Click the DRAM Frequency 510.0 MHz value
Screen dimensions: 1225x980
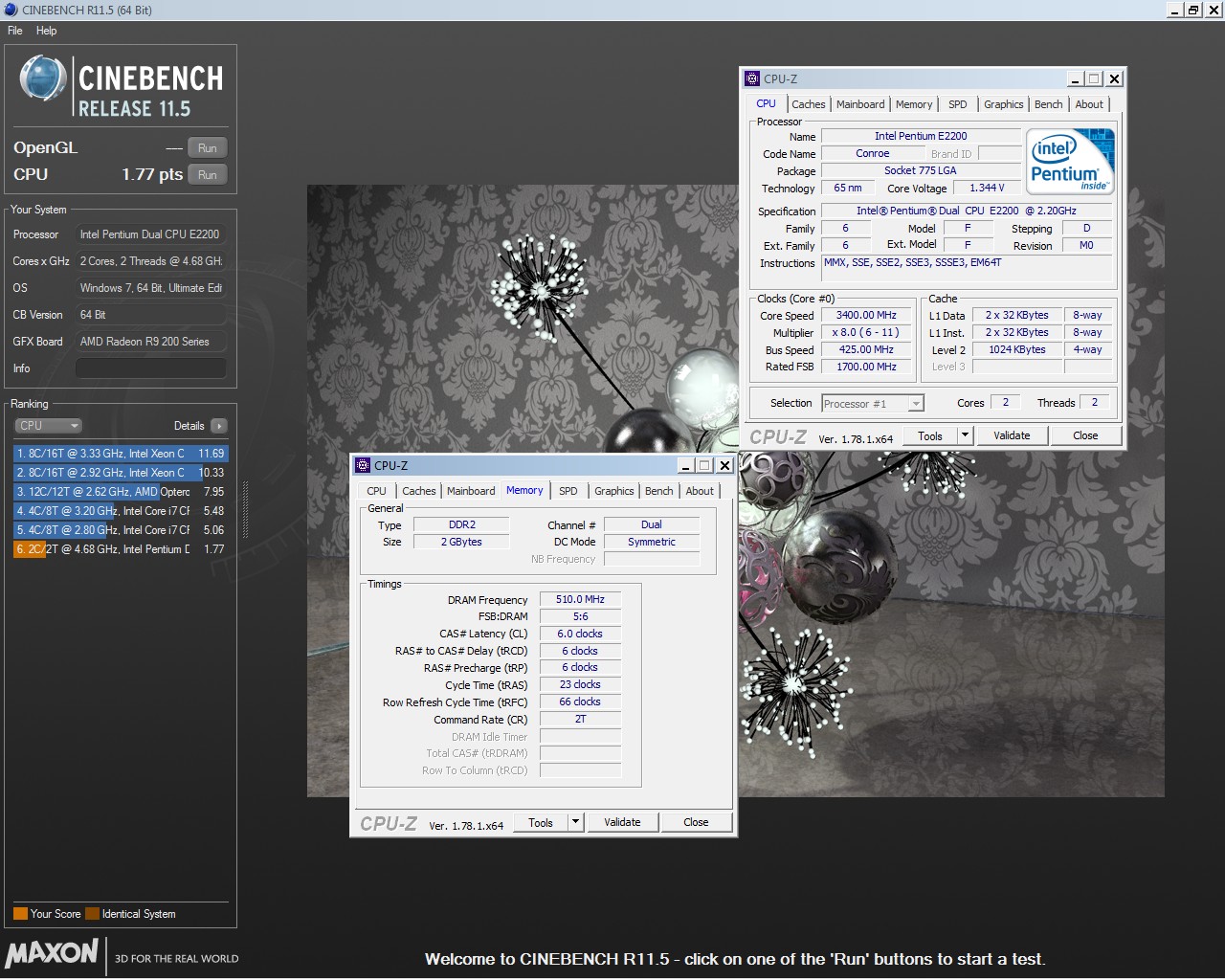(x=580, y=600)
